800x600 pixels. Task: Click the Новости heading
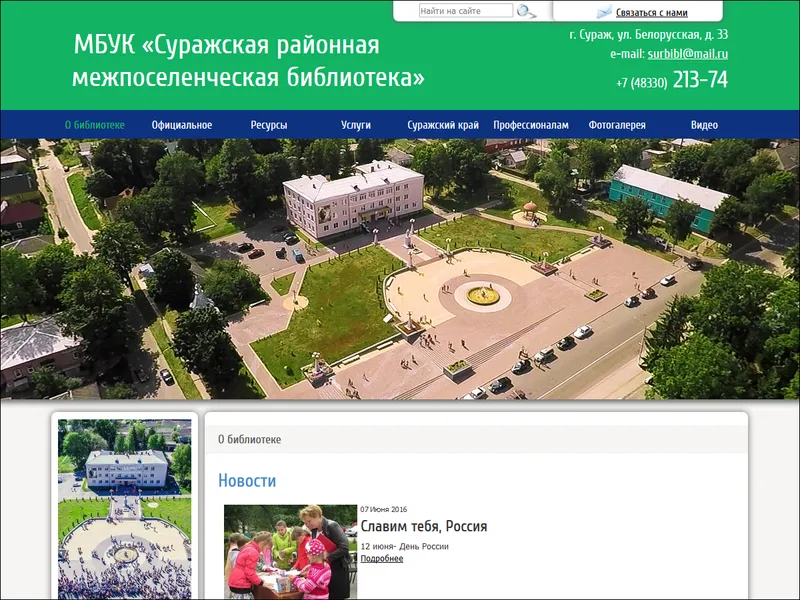[247, 481]
